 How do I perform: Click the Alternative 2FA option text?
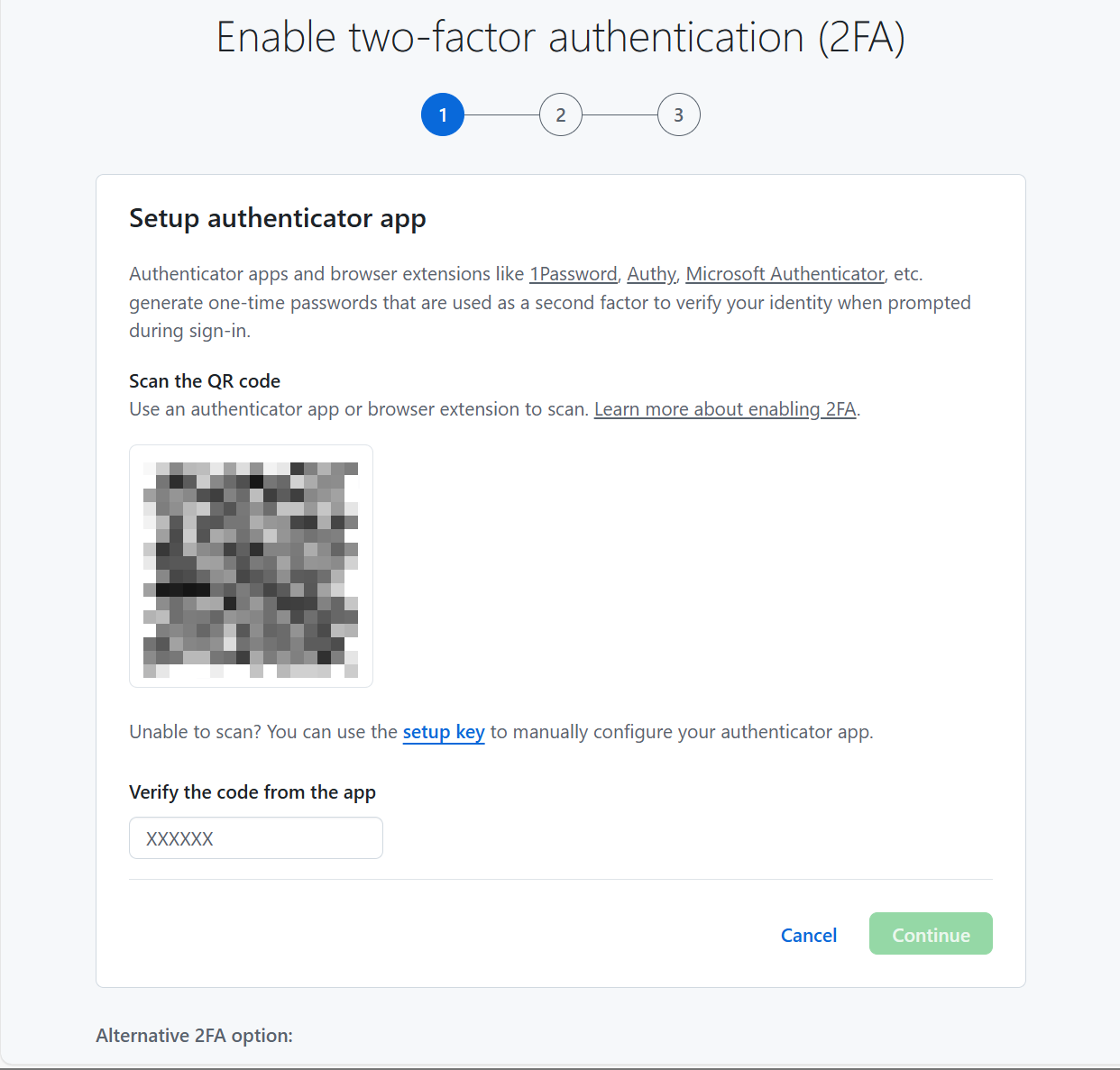[195, 1036]
